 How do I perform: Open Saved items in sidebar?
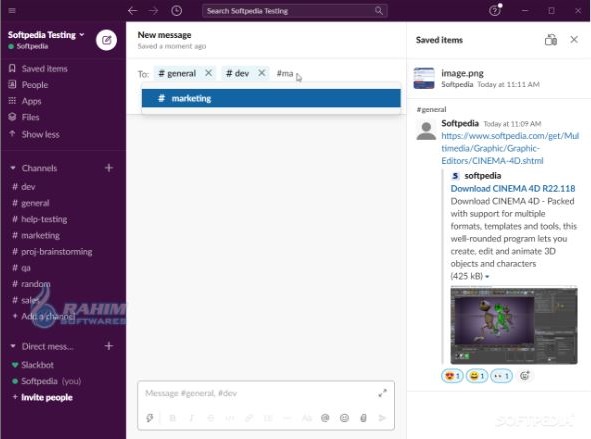tap(44, 69)
